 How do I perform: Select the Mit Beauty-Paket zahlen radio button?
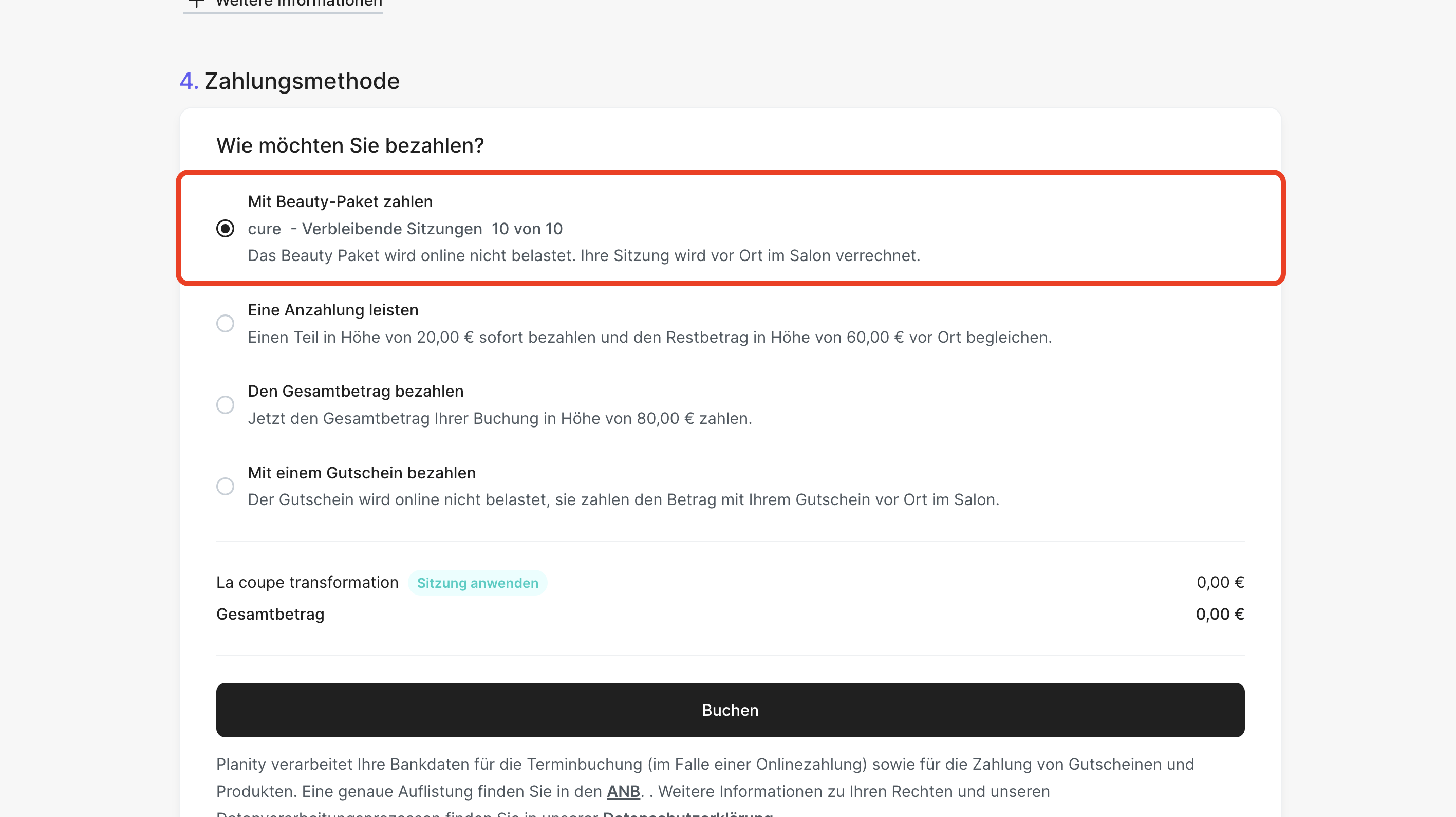coord(225,229)
